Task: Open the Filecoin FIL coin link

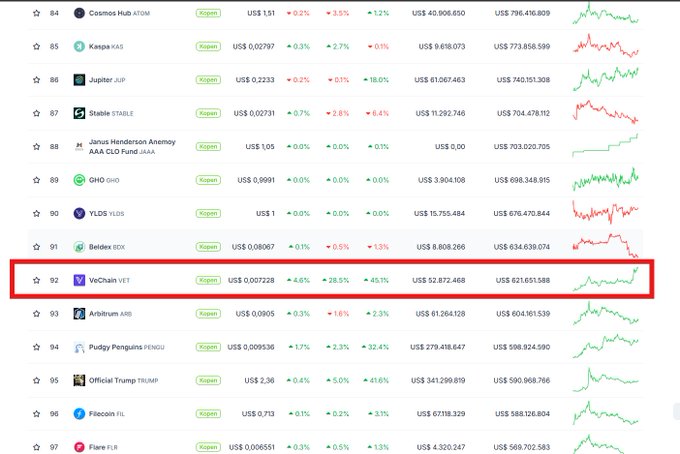Action: click(x=107, y=414)
